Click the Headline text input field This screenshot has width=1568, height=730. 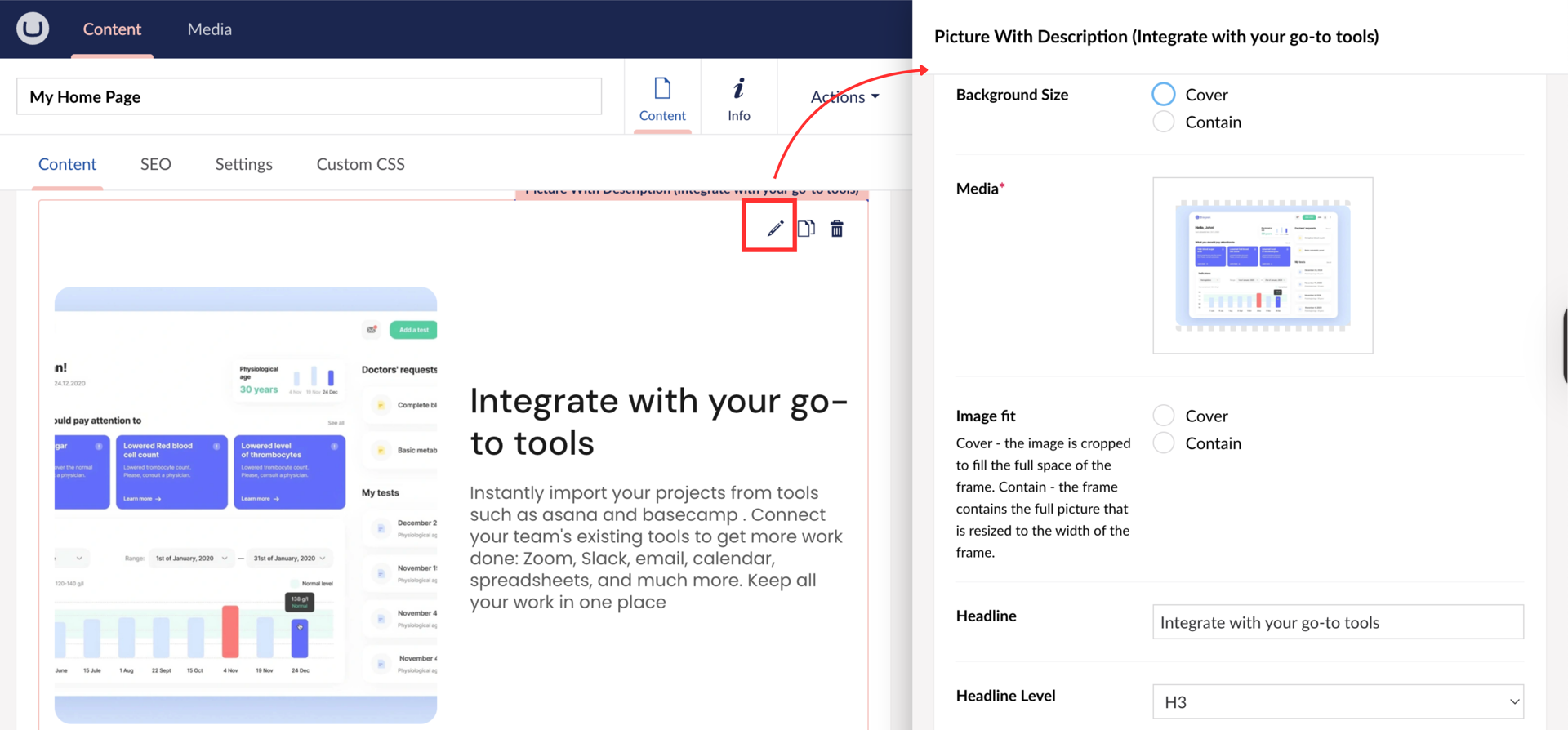coord(1338,622)
